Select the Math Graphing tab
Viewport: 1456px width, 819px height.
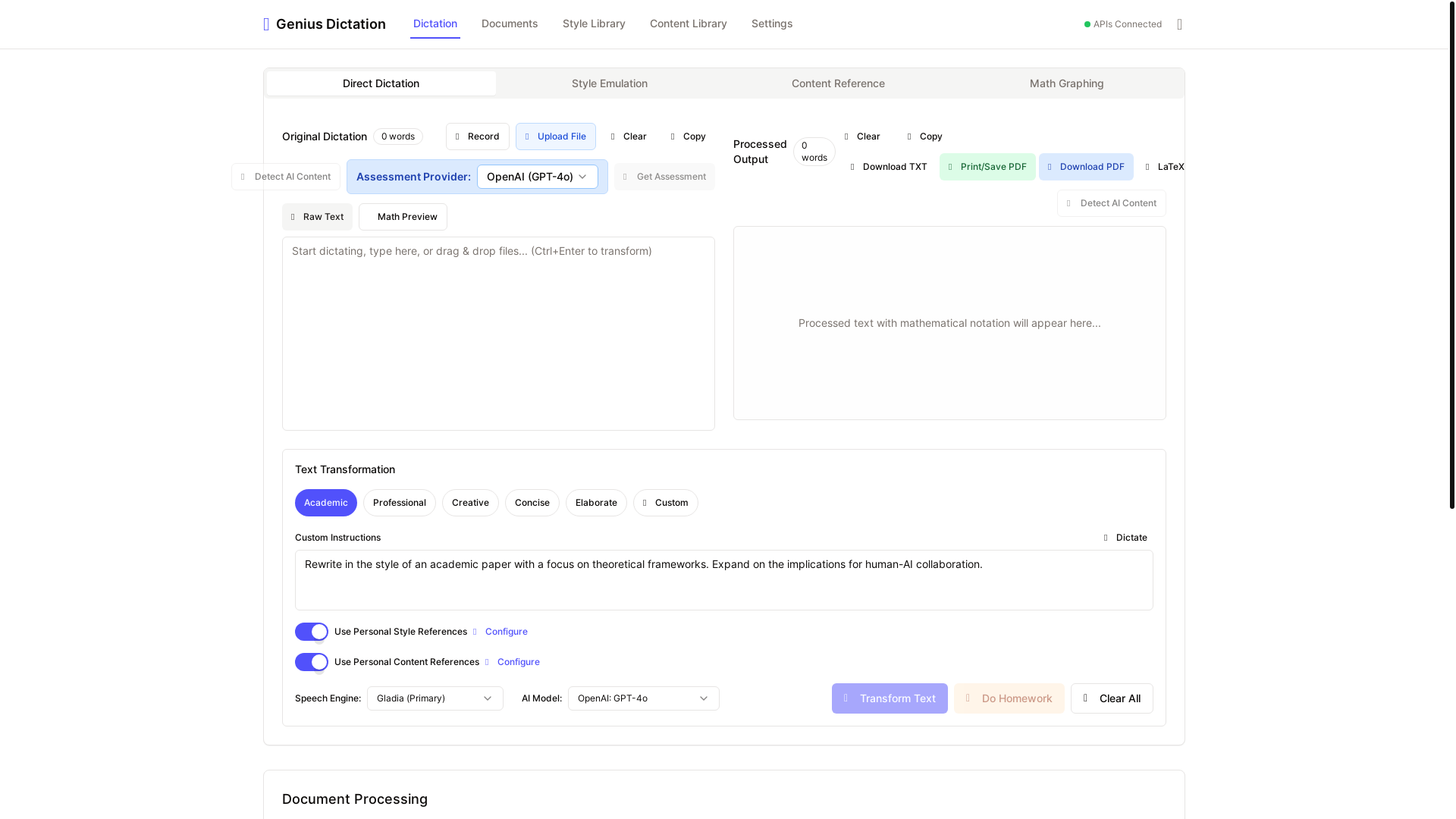1067,83
